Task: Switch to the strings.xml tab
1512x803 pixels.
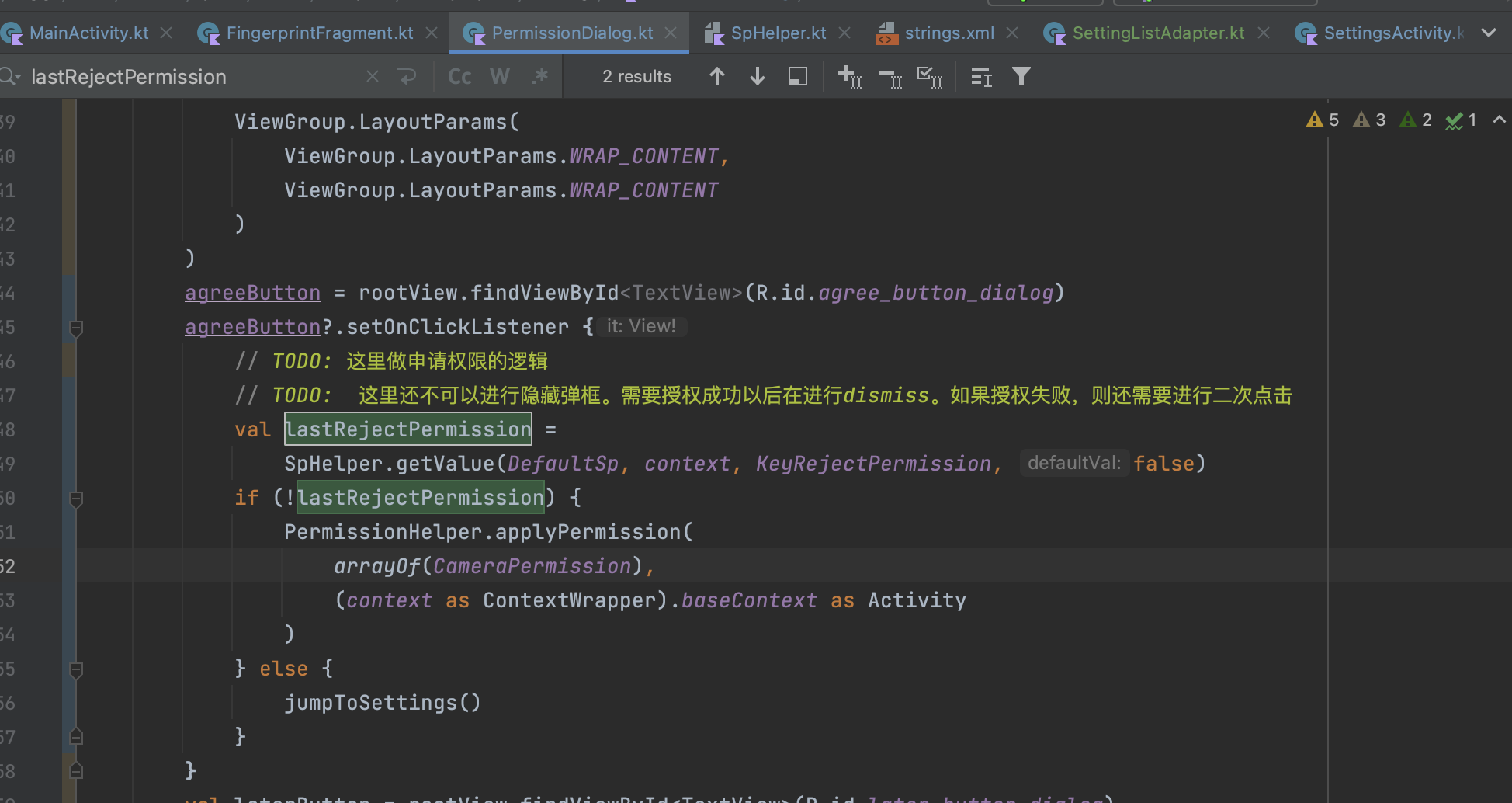Action: (935, 33)
